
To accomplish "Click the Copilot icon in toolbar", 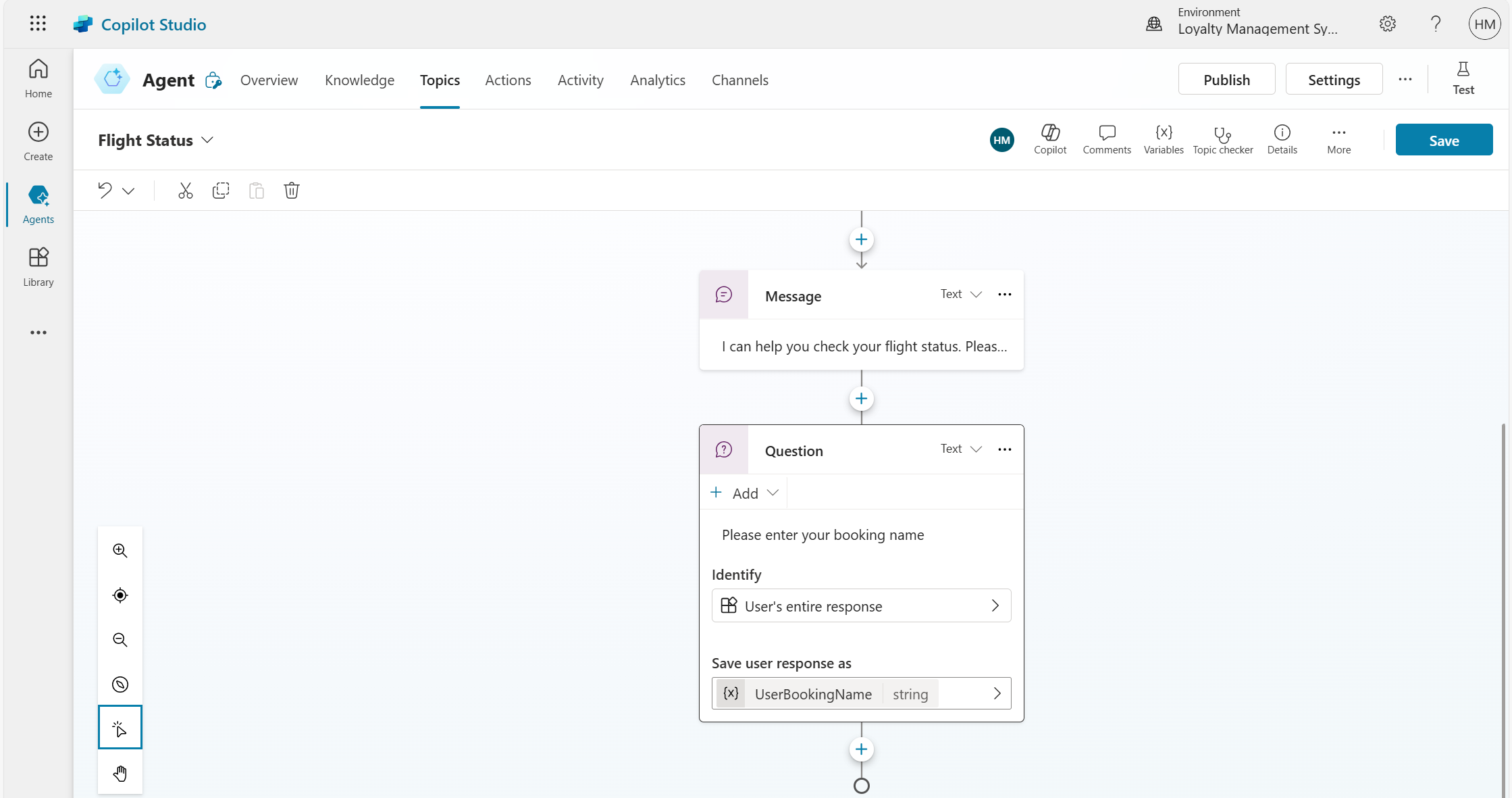I will point(1049,140).
